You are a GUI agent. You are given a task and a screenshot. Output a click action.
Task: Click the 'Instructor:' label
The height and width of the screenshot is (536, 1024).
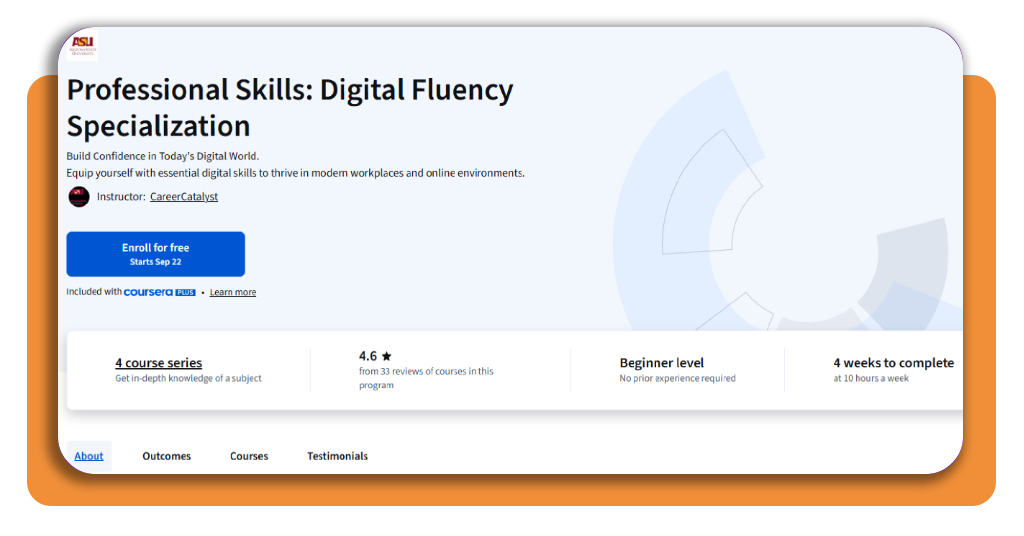point(121,197)
